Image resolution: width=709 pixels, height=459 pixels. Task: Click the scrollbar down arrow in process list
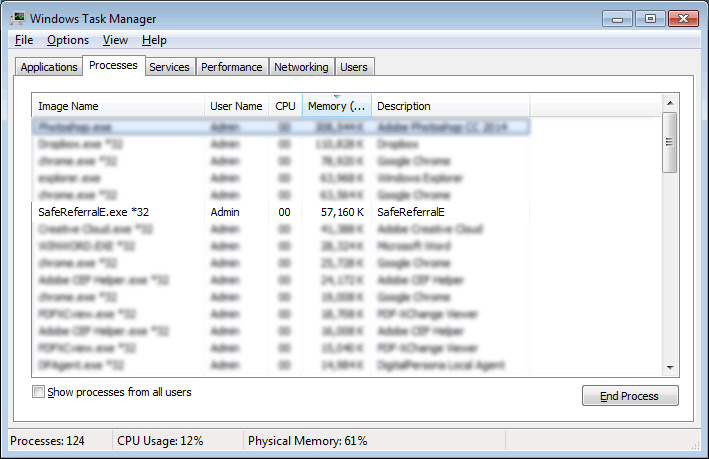point(670,367)
